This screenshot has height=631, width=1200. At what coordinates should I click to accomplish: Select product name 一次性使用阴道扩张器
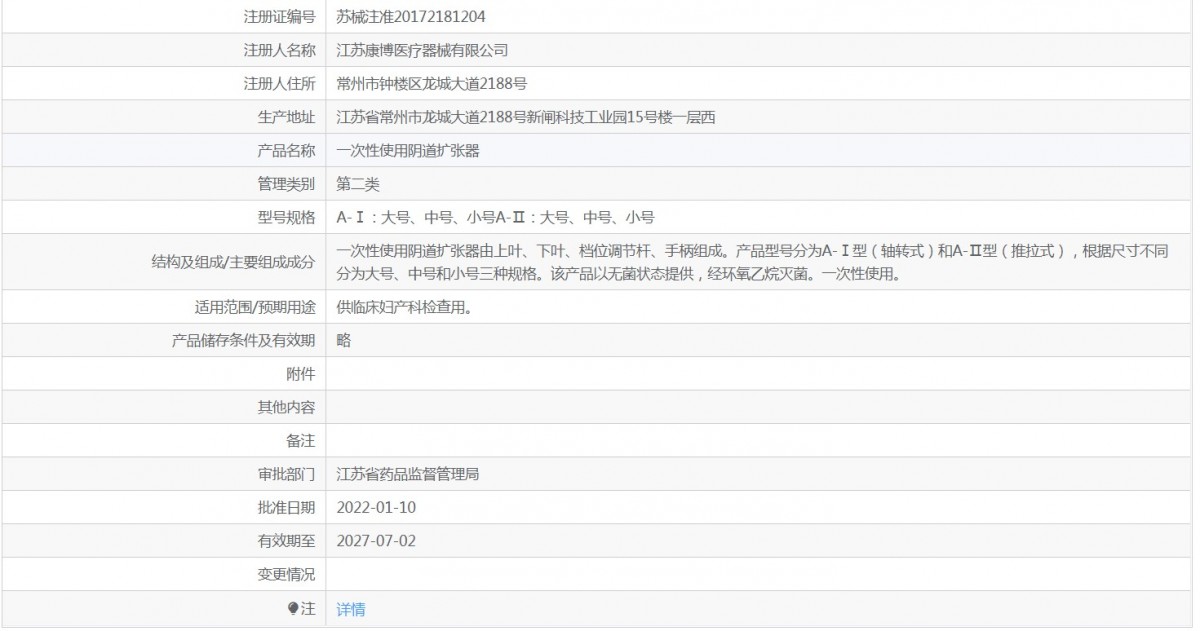[409, 151]
